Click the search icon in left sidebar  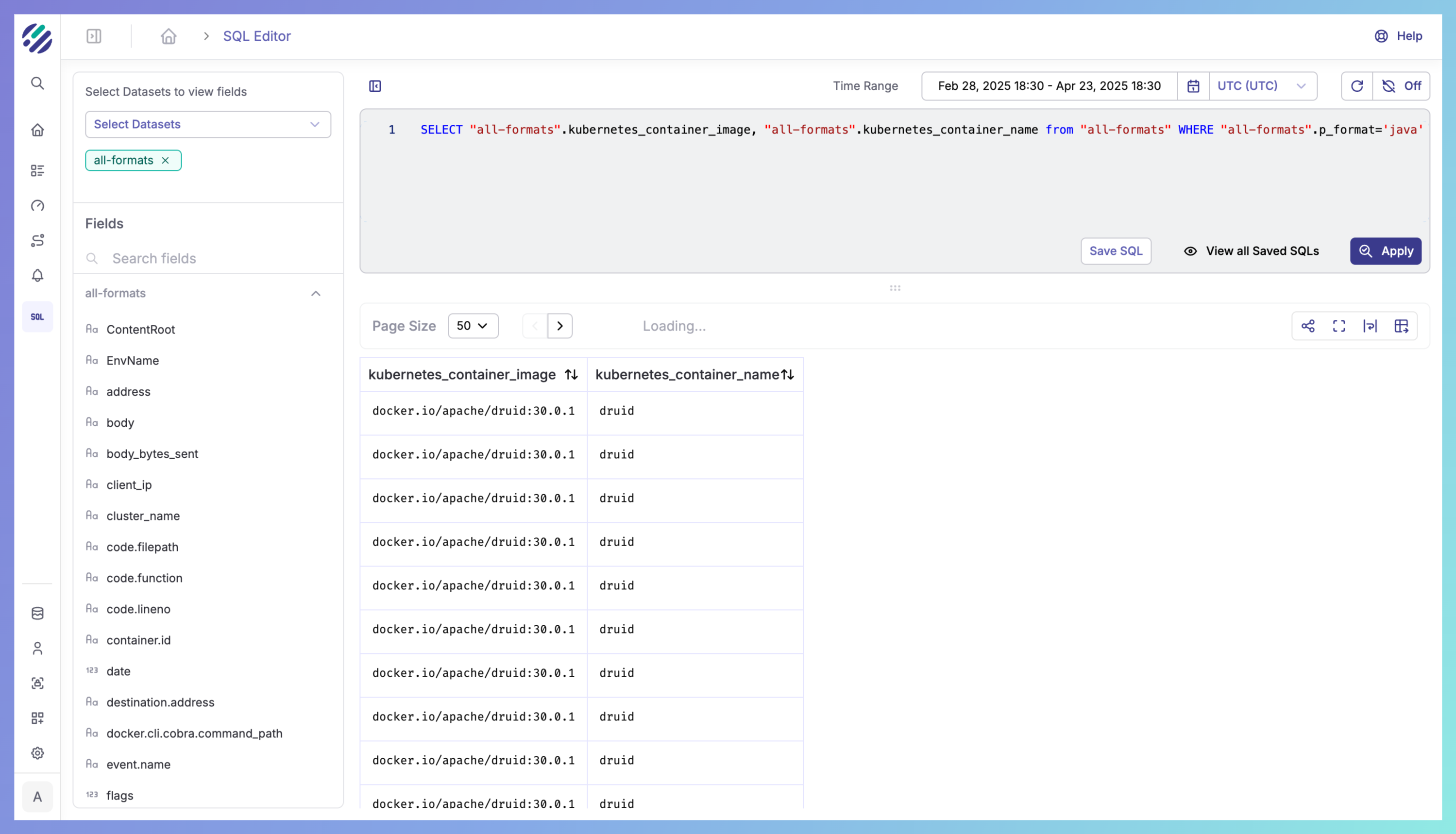(37, 83)
